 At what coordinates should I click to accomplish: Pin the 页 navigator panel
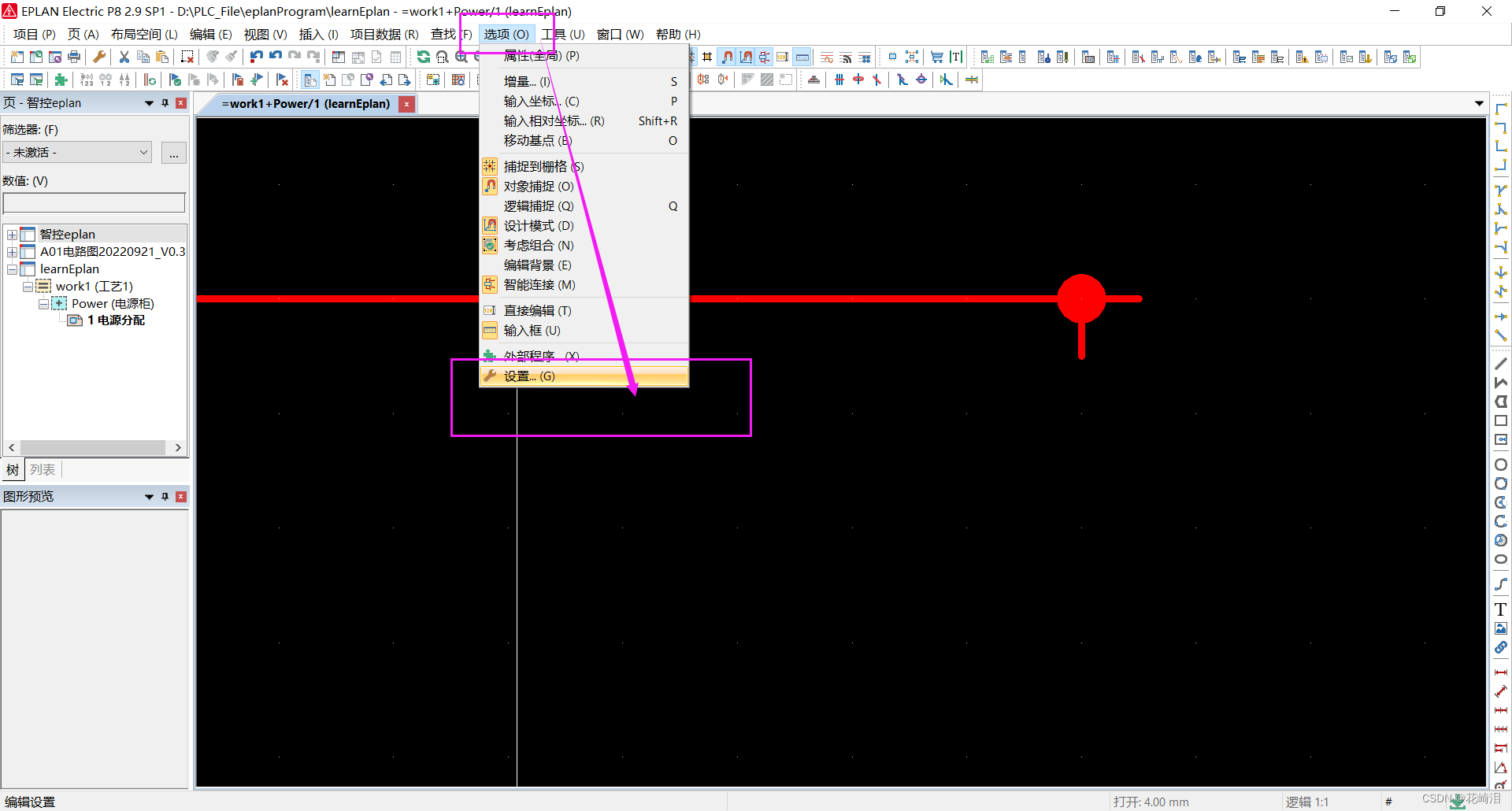[165, 103]
